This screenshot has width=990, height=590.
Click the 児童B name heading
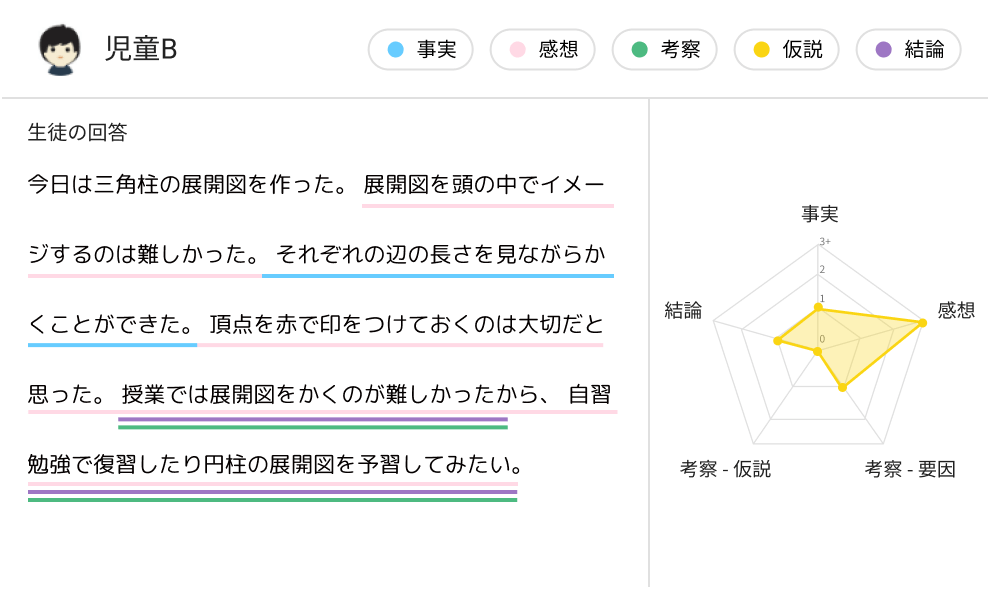point(141,49)
